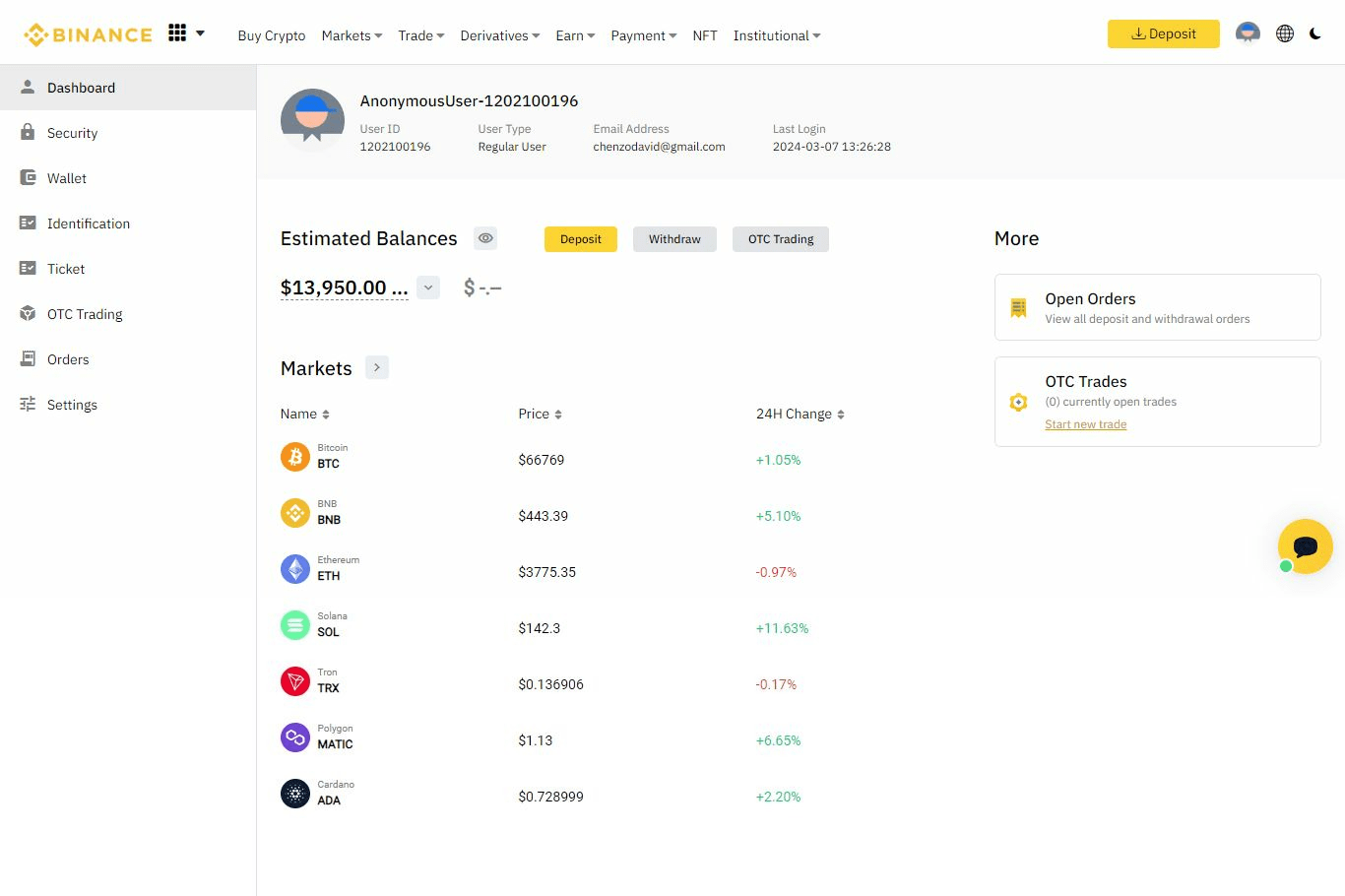Click the language globe icon
The height and width of the screenshot is (896, 1345).
tap(1285, 33)
